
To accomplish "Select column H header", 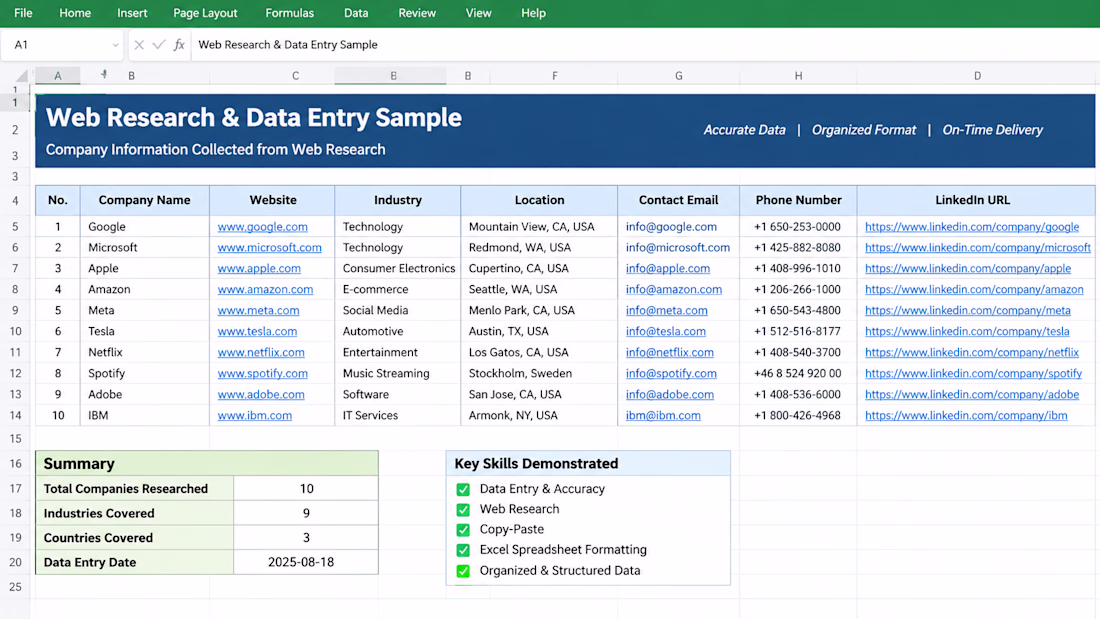I will click(798, 76).
